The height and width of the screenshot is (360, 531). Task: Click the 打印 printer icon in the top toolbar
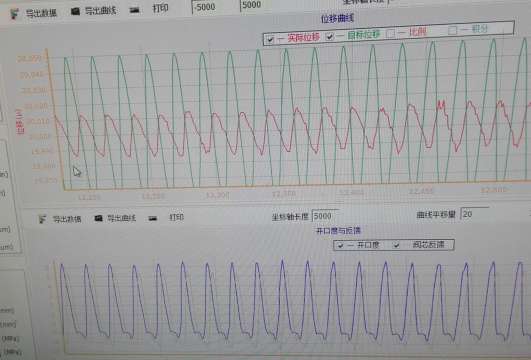(x=134, y=10)
